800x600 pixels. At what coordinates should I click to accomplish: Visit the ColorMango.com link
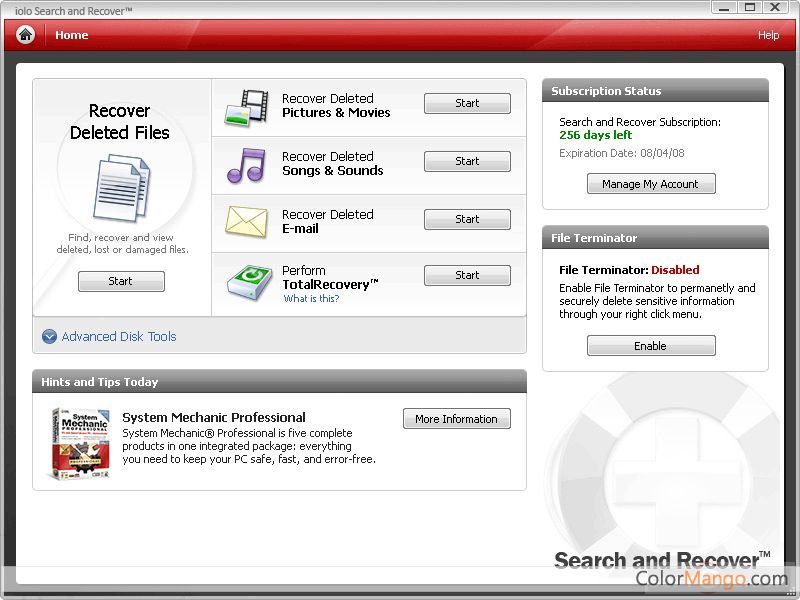pos(711,580)
